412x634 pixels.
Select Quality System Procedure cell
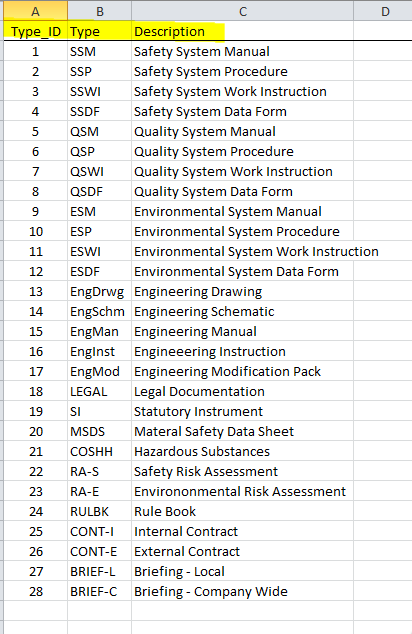243,151
